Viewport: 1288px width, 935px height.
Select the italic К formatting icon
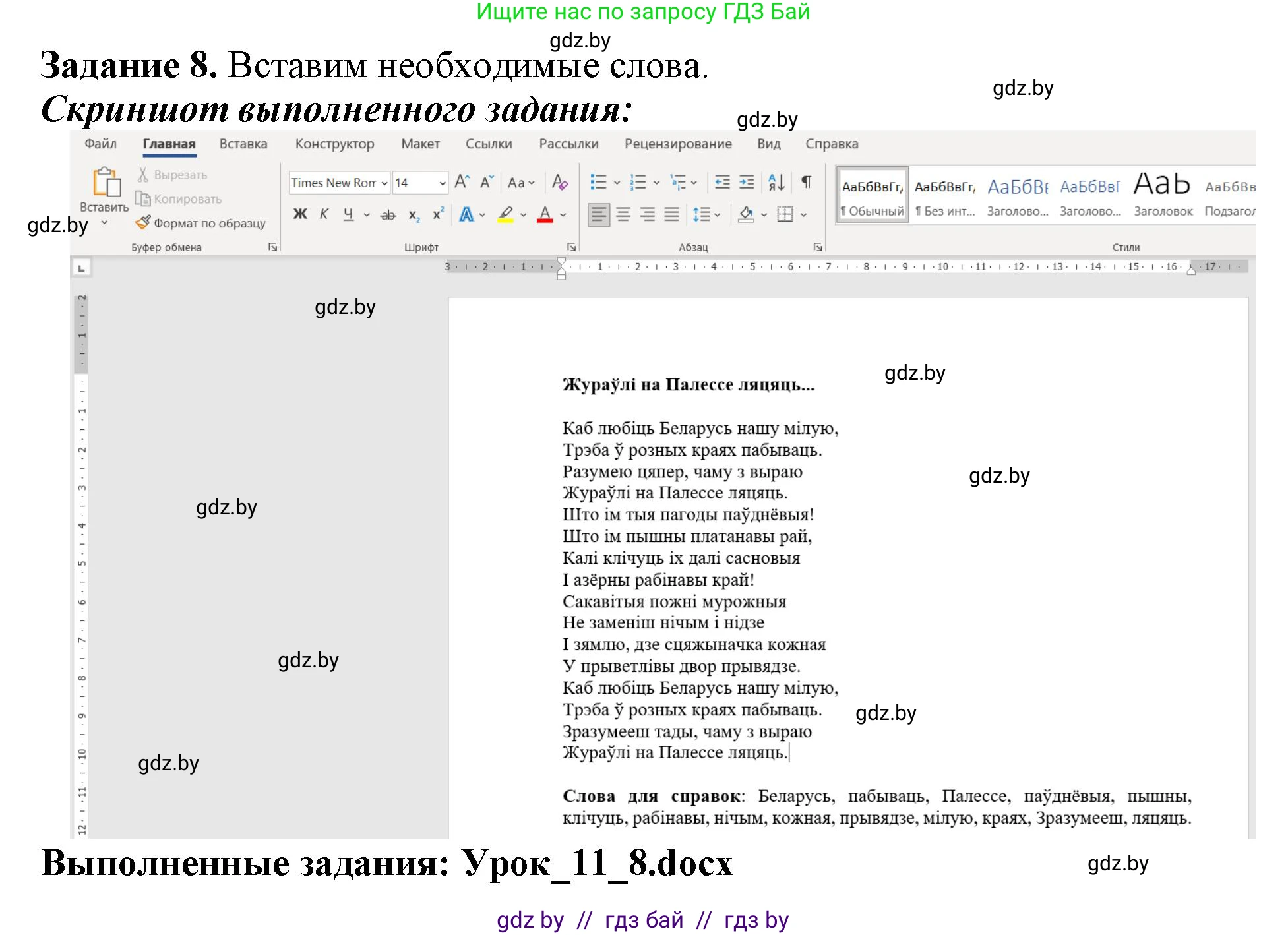pyautogui.click(x=324, y=213)
